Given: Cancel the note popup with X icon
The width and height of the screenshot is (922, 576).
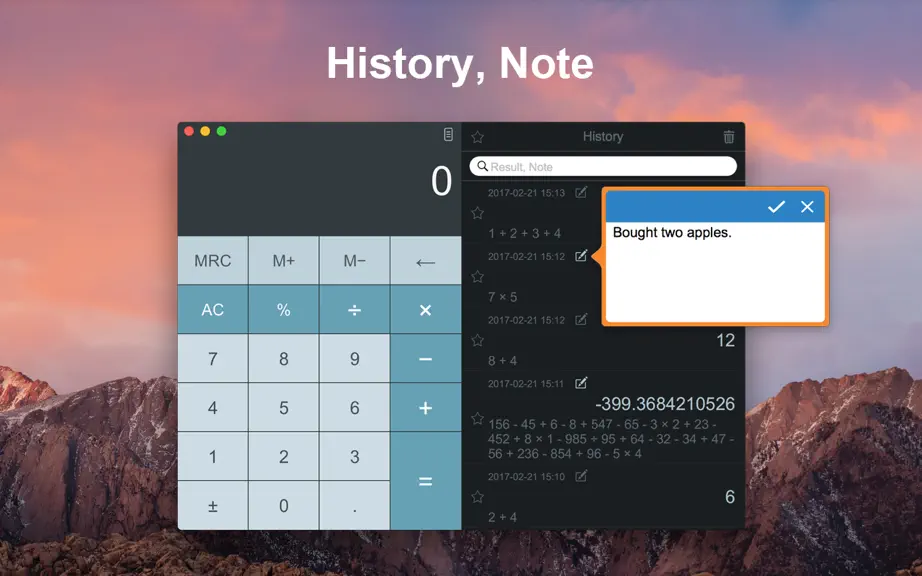Looking at the screenshot, I should 807,207.
